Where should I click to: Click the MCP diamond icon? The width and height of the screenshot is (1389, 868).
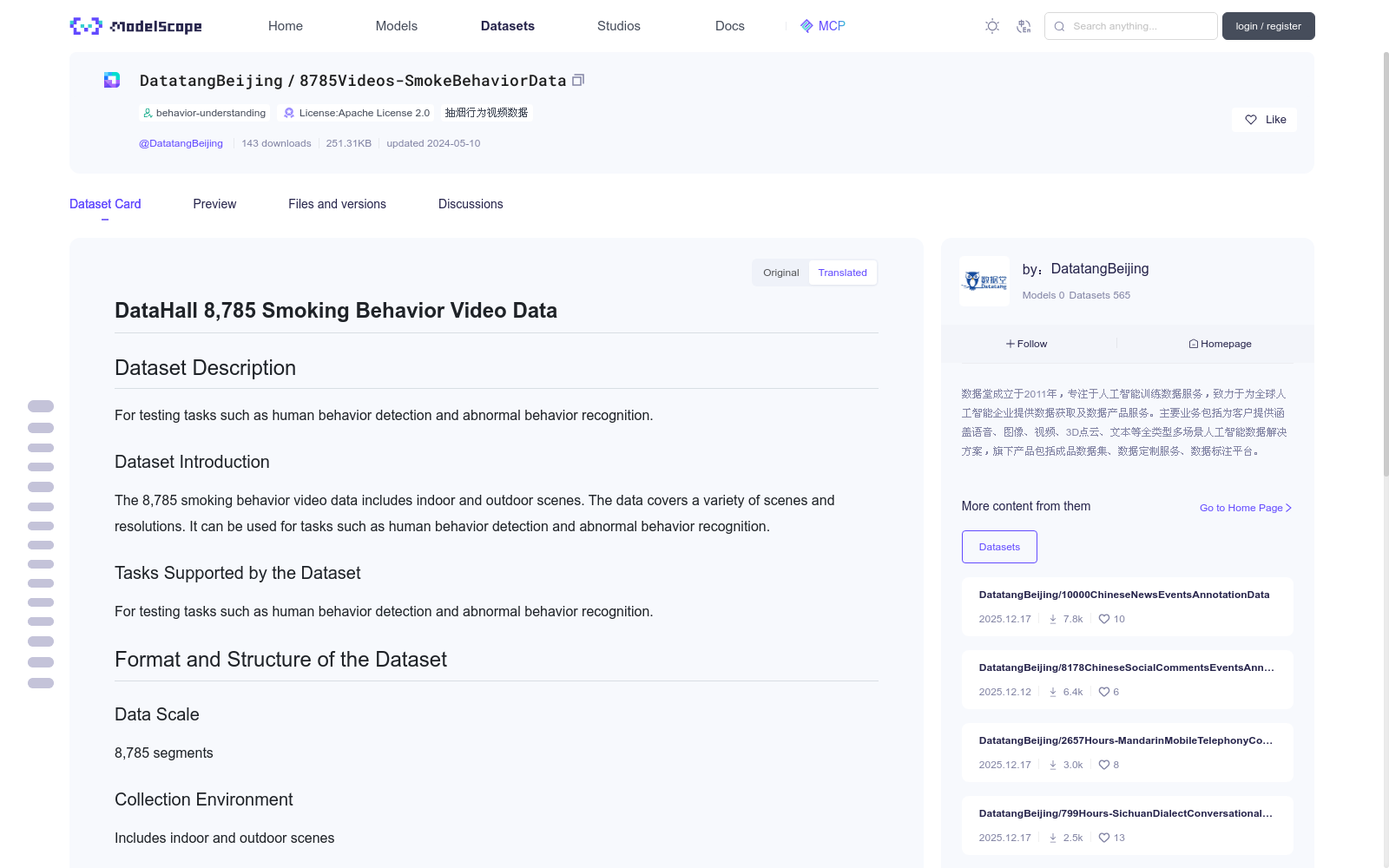click(806, 26)
